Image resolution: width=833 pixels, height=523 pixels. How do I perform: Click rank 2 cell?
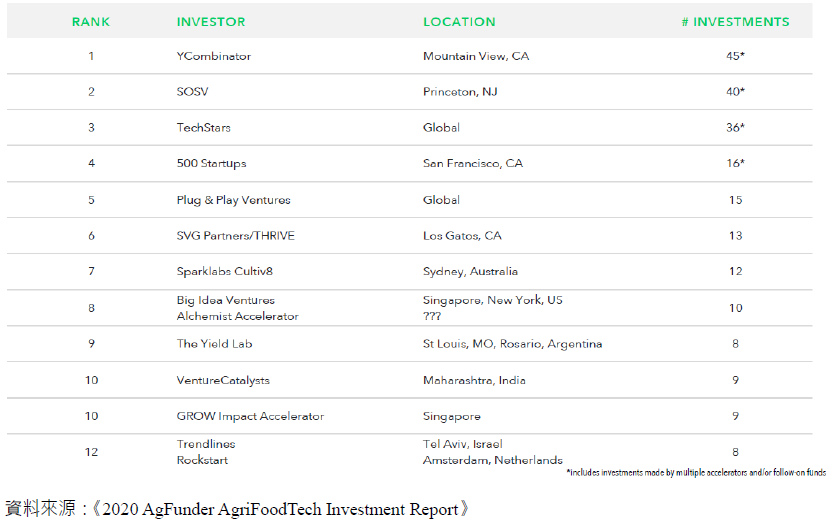point(91,92)
